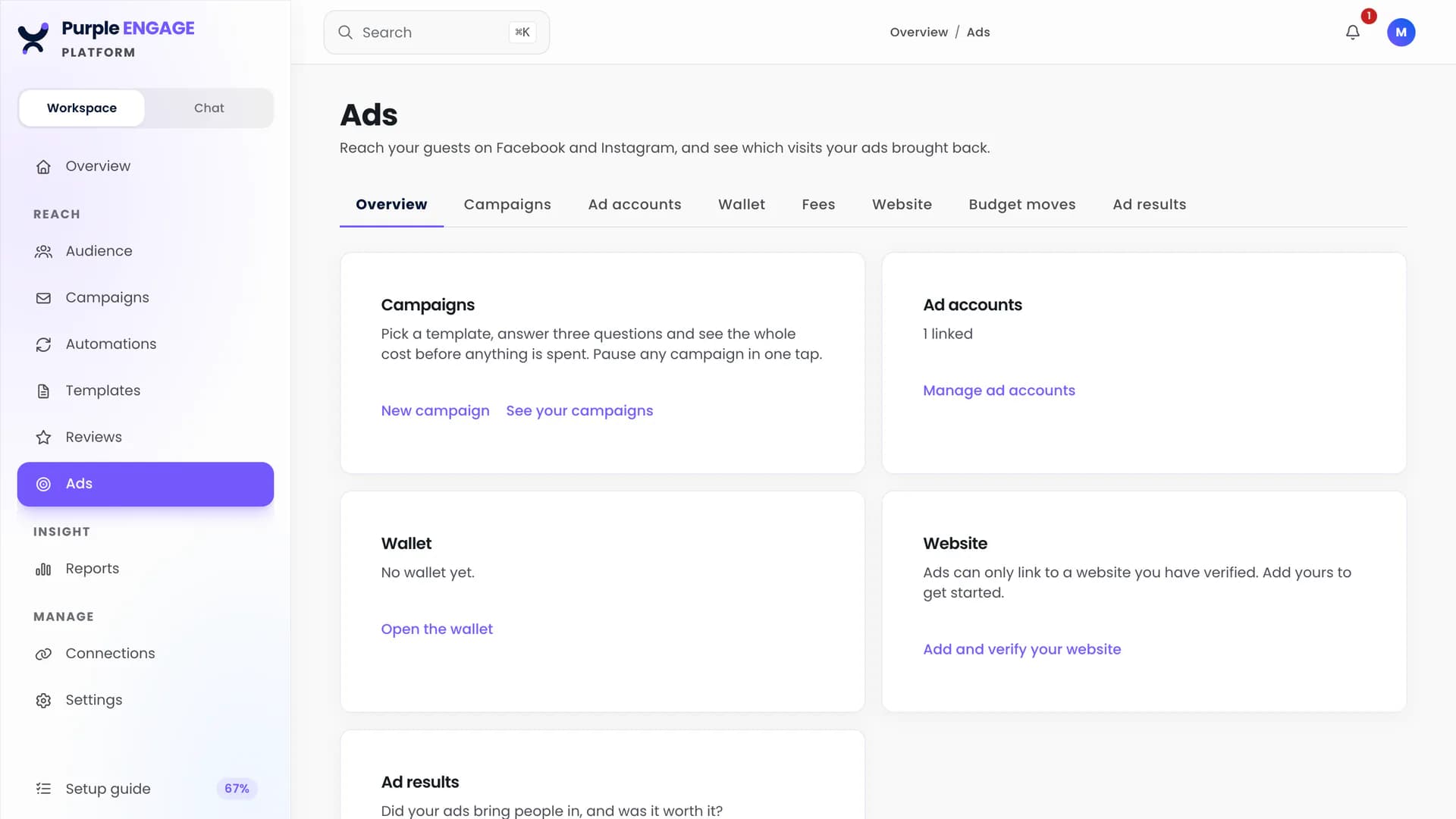Switch to the Workspace toggle
Screen dimensions: 1456x819
(82, 108)
